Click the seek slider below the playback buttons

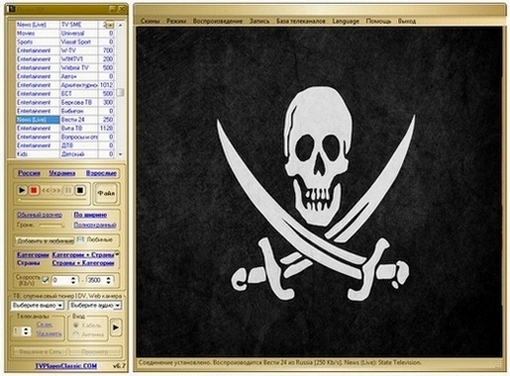[53, 200]
